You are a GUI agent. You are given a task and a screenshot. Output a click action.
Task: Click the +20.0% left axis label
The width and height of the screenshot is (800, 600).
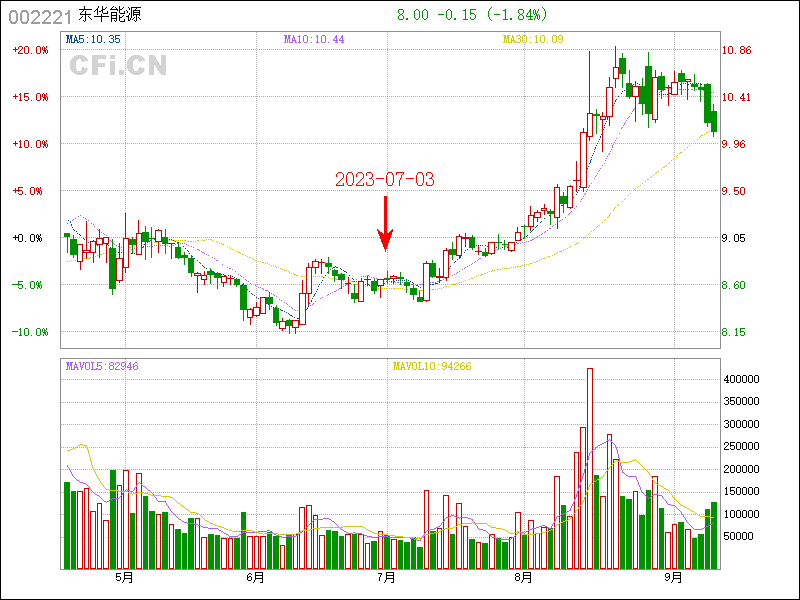pyautogui.click(x=30, y=50)
